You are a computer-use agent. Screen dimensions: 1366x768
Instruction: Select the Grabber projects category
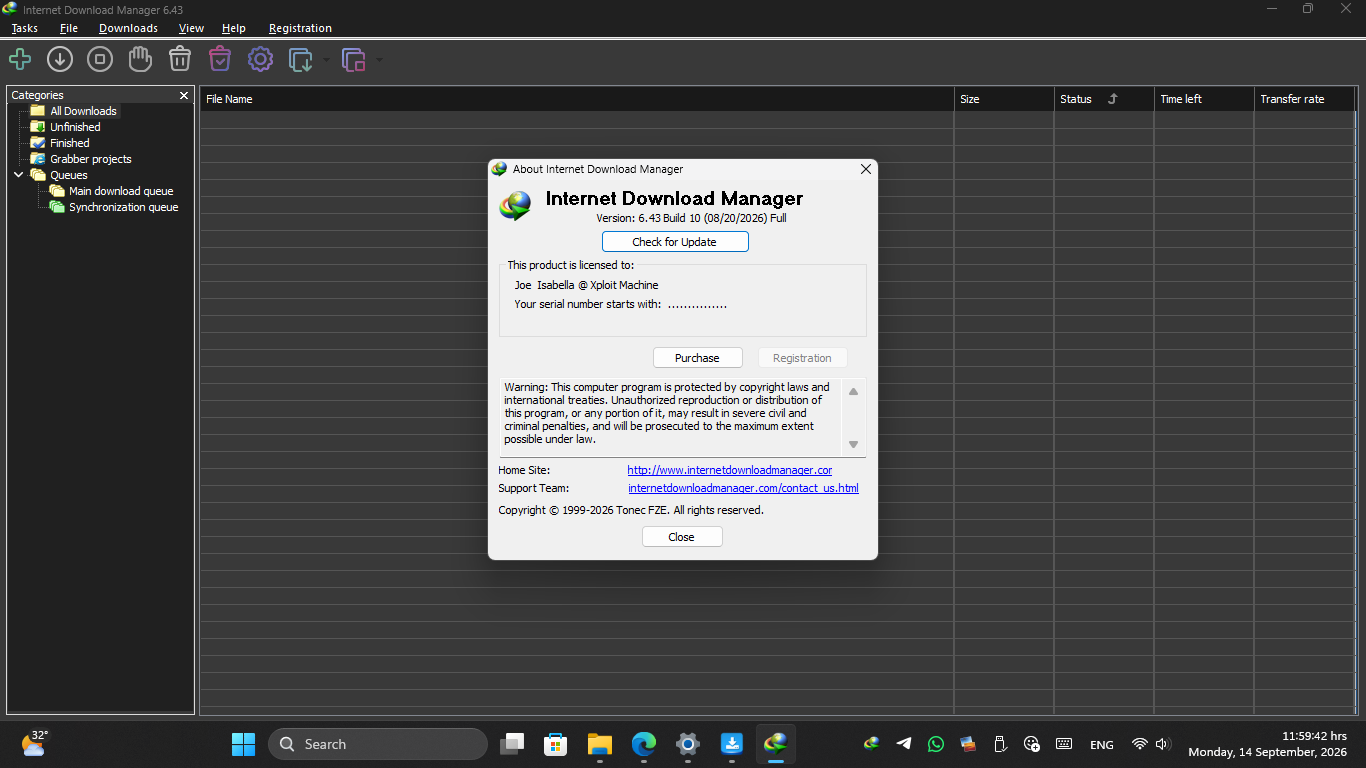91,159
